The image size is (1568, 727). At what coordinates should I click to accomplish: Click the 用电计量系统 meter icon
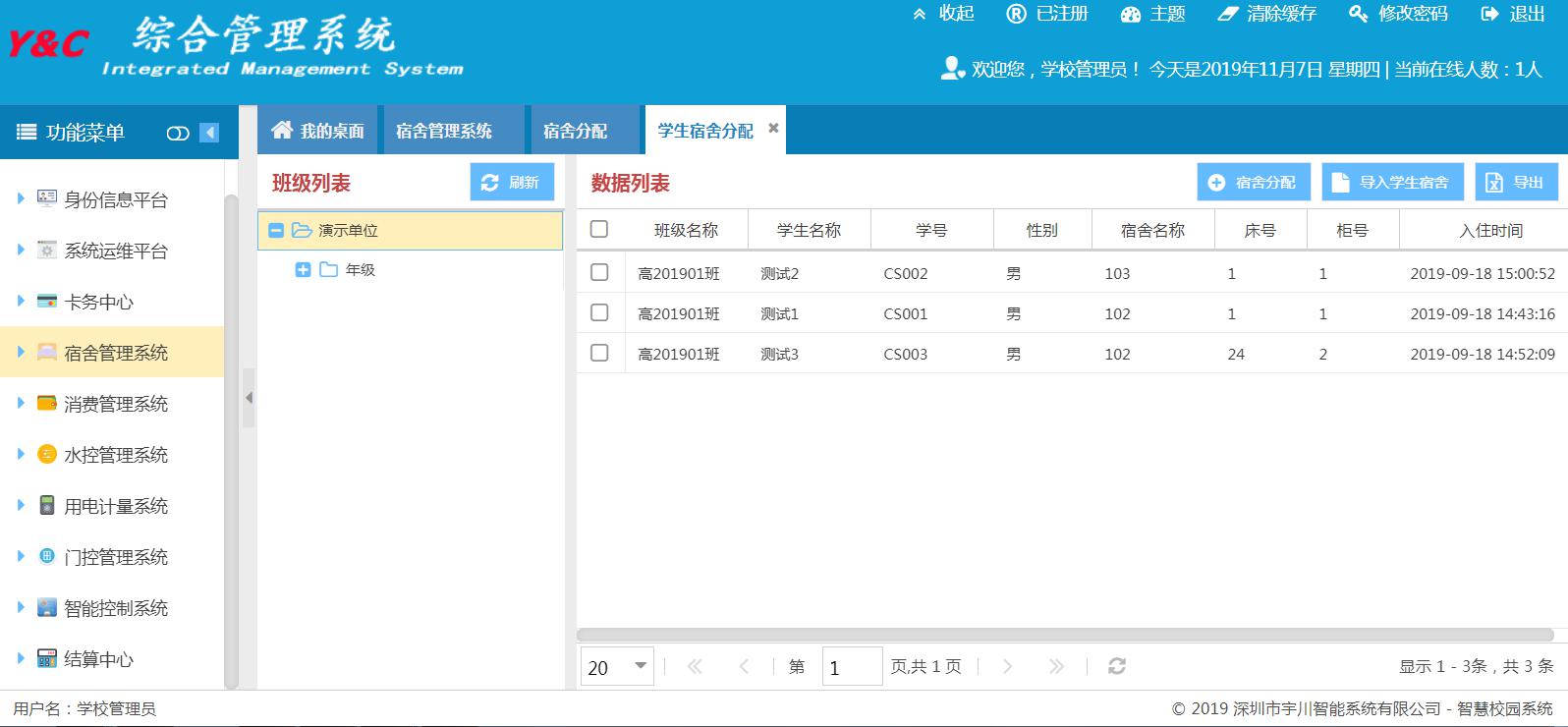coord(46,505)
